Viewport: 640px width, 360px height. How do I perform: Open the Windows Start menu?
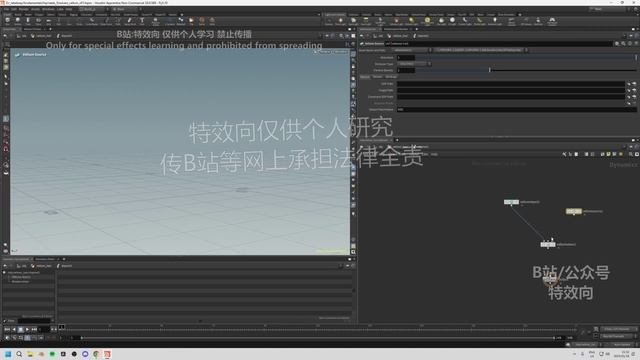[8, 354]
